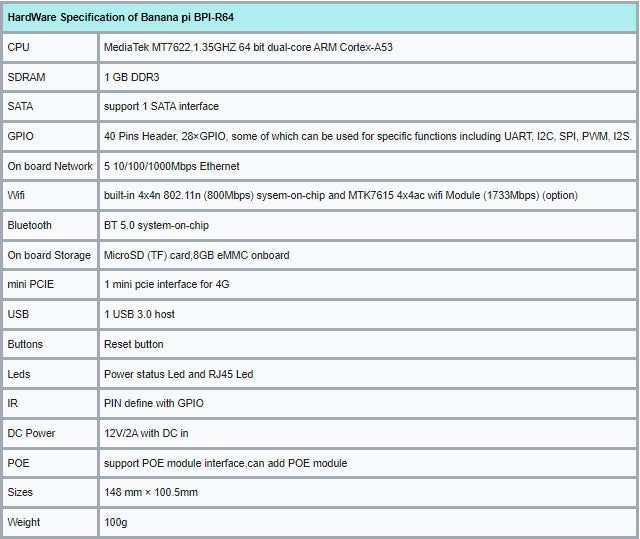
Task: Click the 'On board Network' label
Action: coord(50,166)
